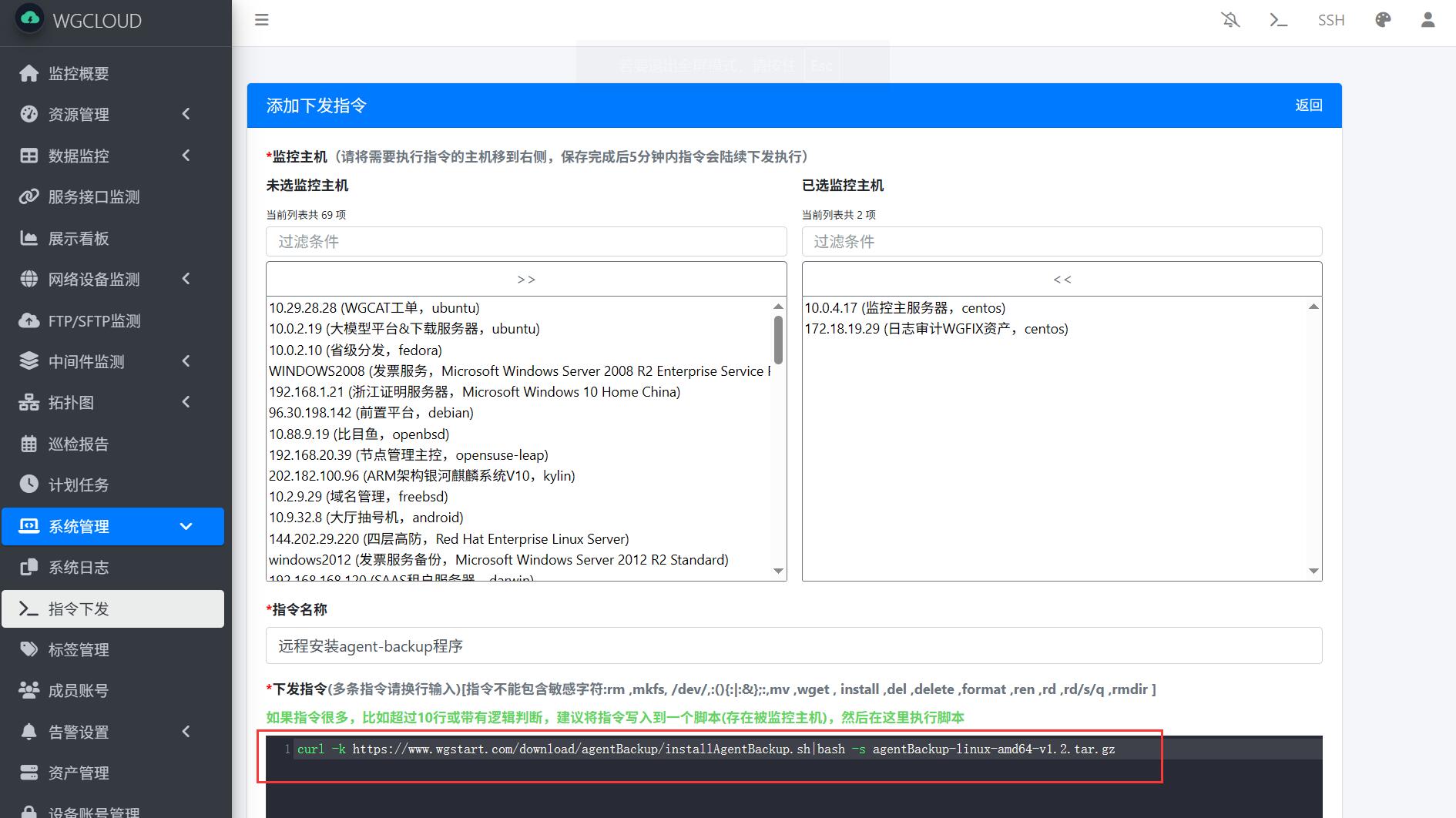Select 10.0.4.17 监控主服务器 in selected list
Screen dimensions: 1456x818
(x=904, y=308)
